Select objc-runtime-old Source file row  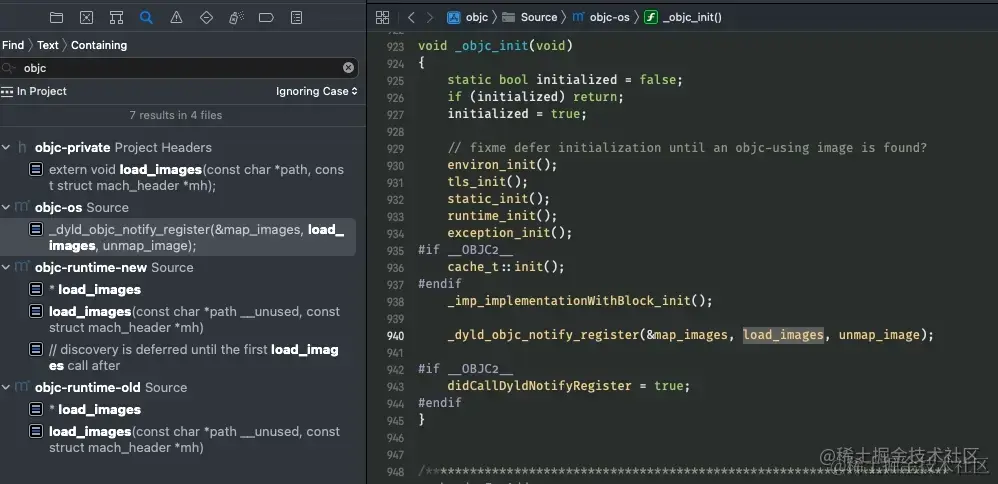click(111, 387)
